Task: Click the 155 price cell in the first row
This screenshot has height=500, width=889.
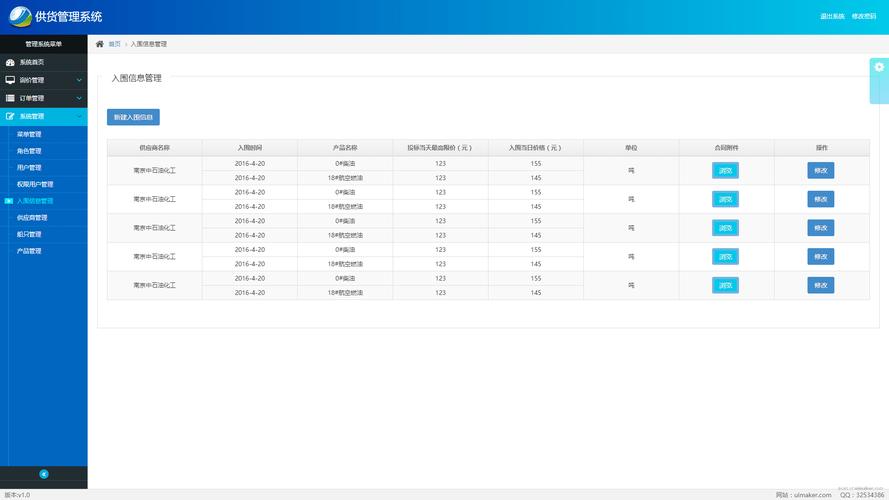Action: (x=536, y=163)
